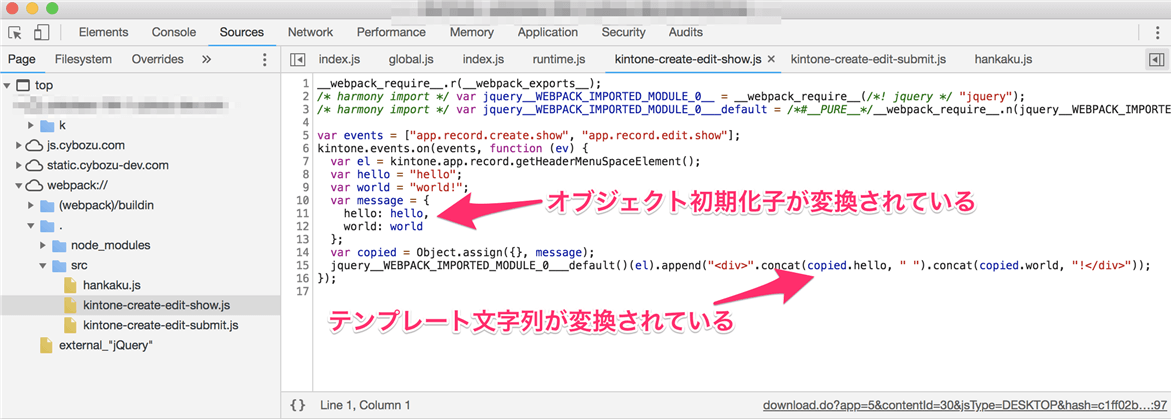Viewport: 1171px width, 419px height.
Task: Open the download.do source link in status bar
Action: pyautogui.click(x=965, y=406)
